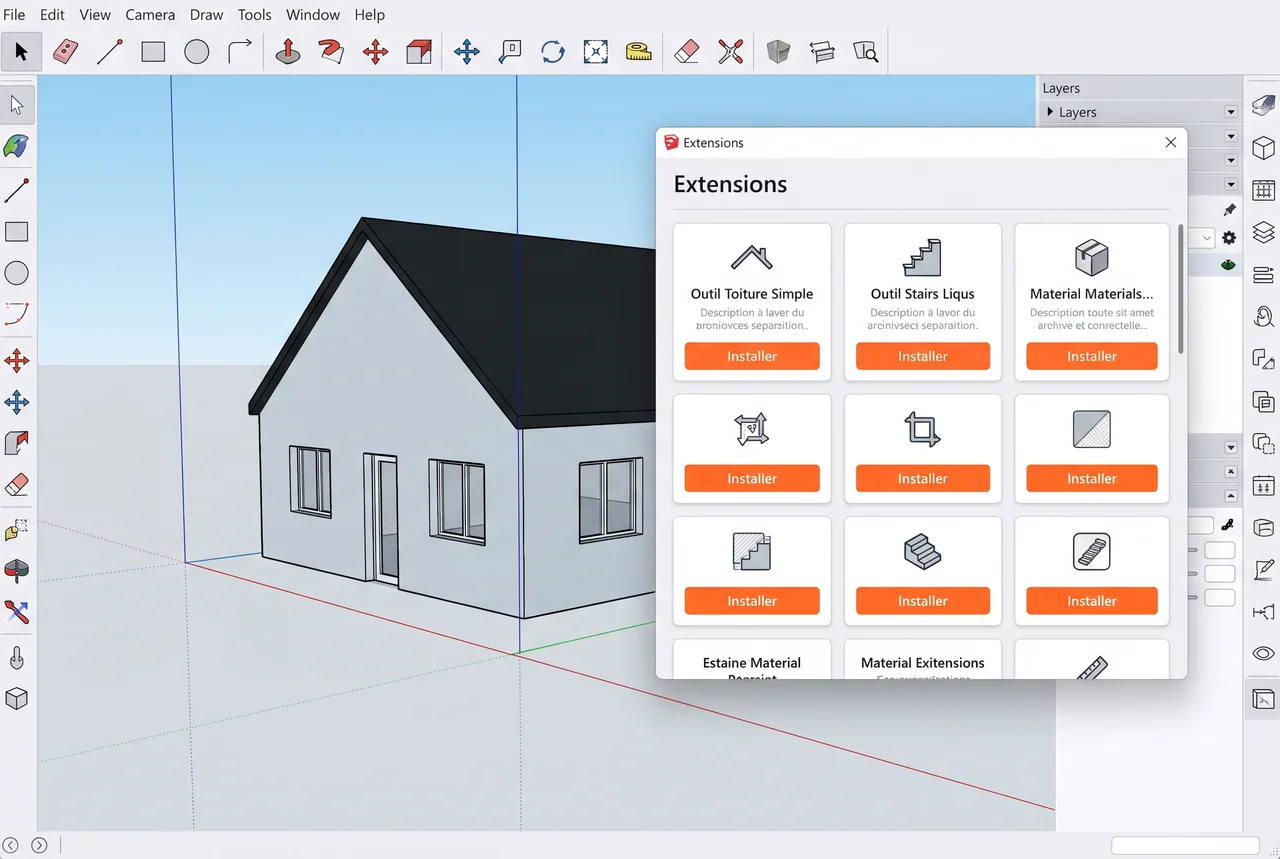Viewport: 1280px width, 859px height.
Task: Toggle the pin icon in the Layers panel
Action: (1229, 210)
